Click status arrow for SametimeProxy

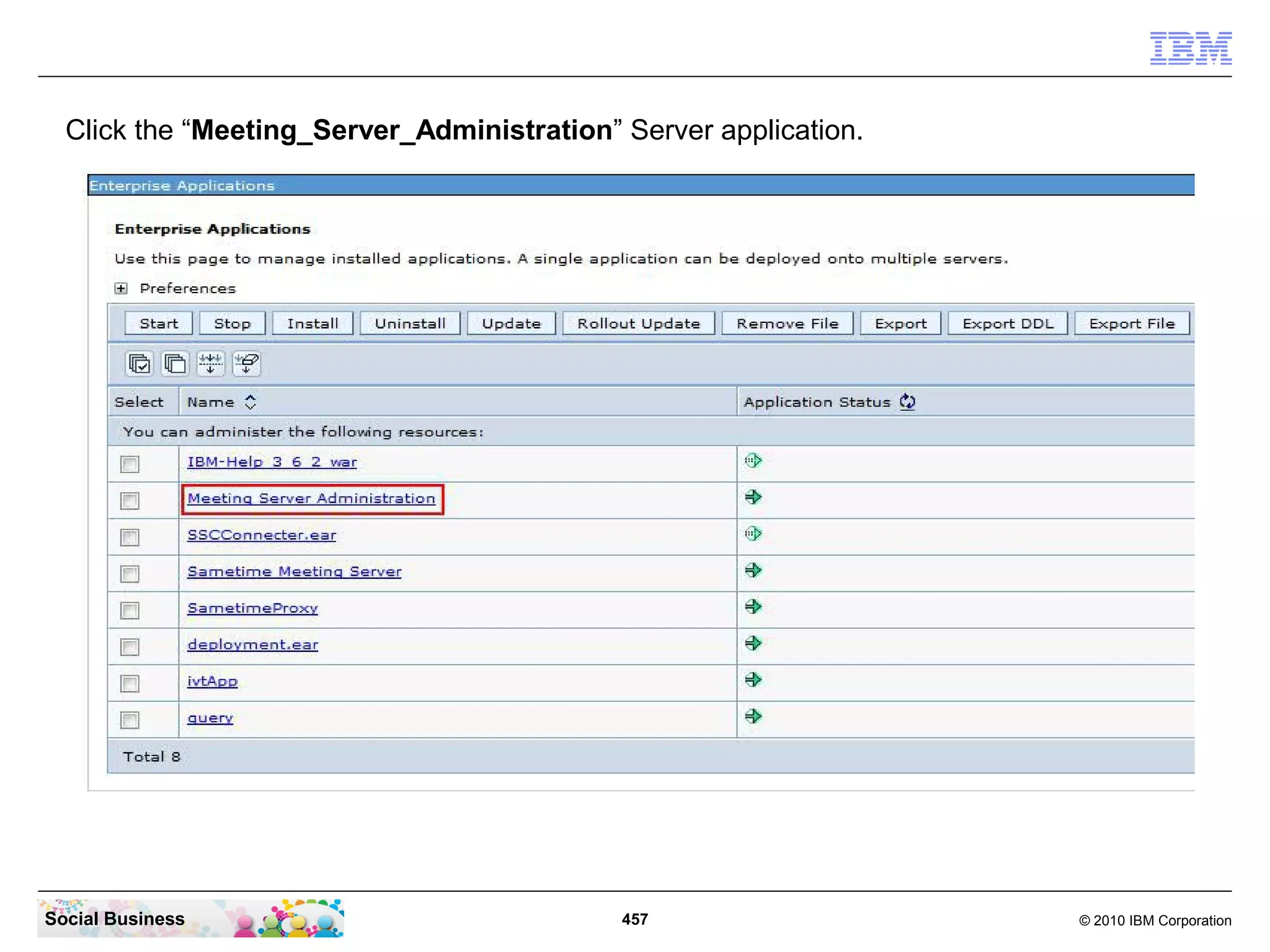[x=753, y=607]
